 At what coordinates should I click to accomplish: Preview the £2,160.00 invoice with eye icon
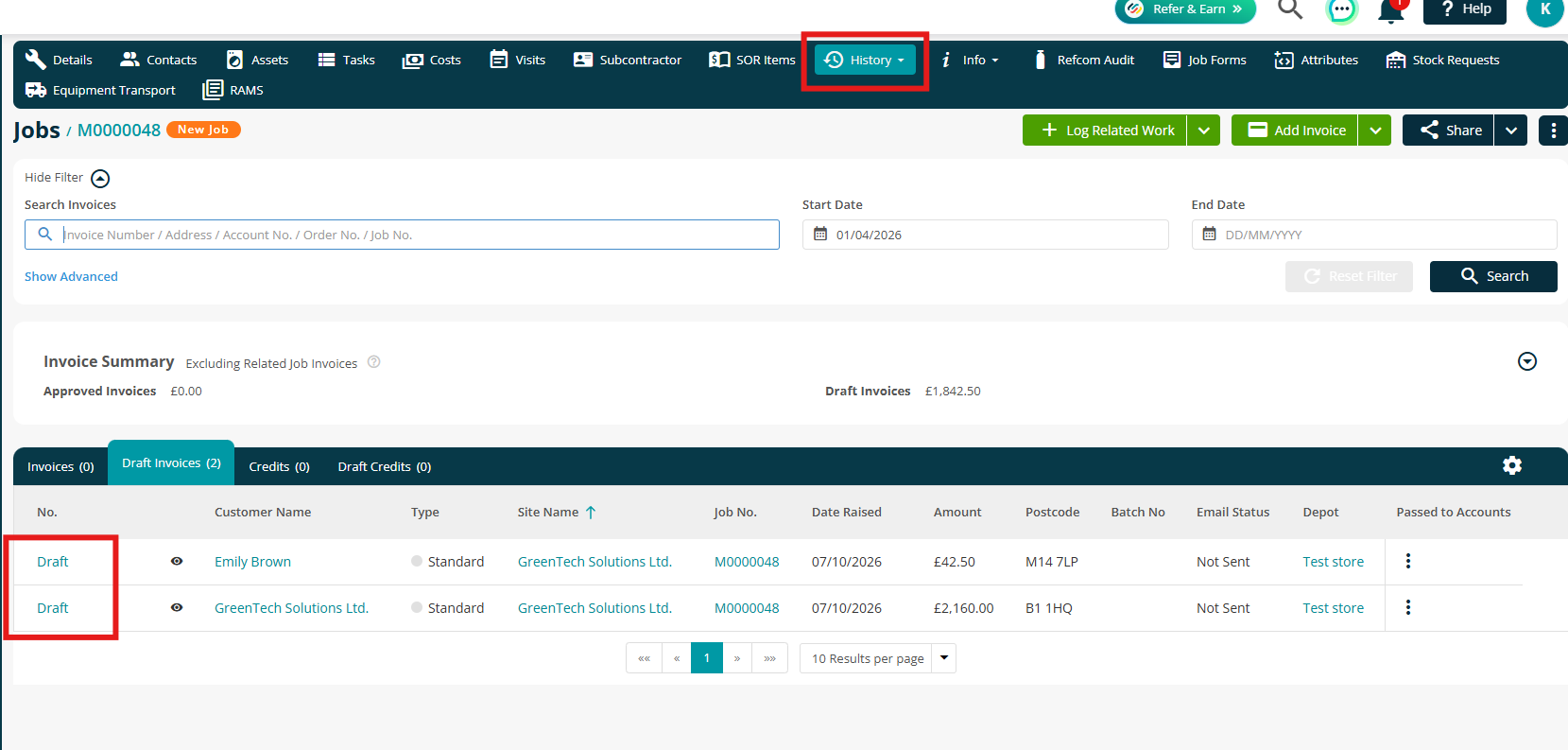coord(177,607)
